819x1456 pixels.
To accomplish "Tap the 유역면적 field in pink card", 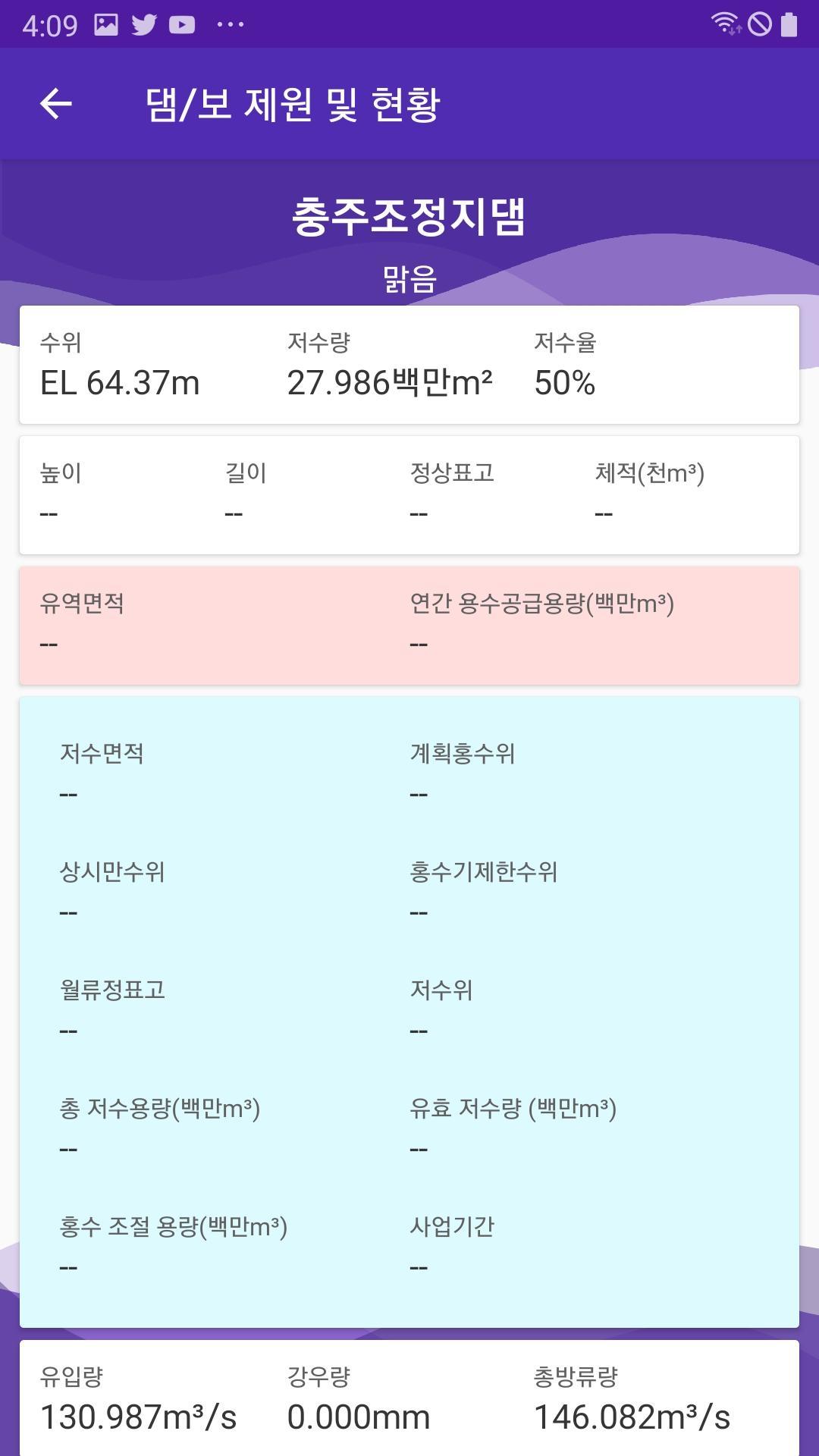I will [82, 623].
